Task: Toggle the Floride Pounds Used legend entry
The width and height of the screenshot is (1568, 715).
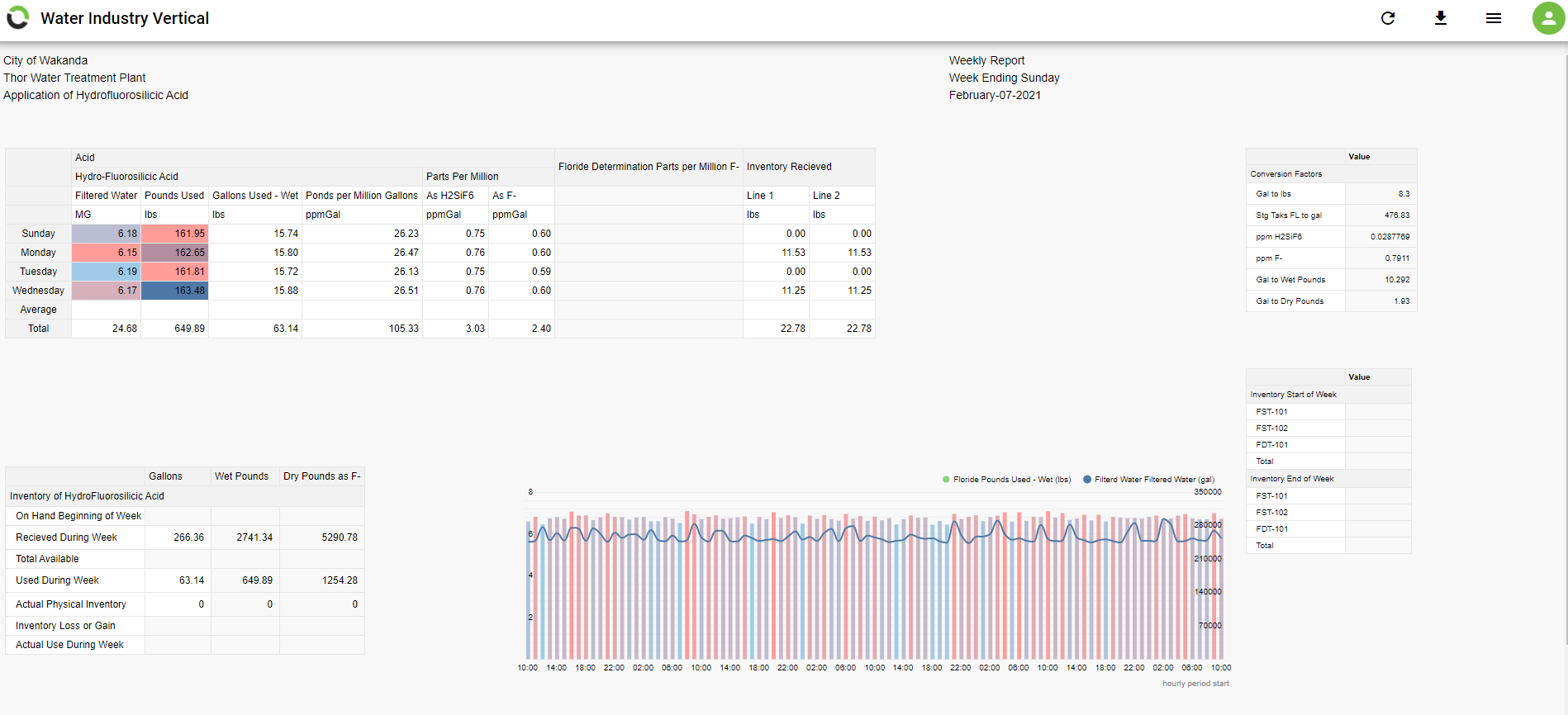Action: pyautogui.click(x=1006, y=480)
